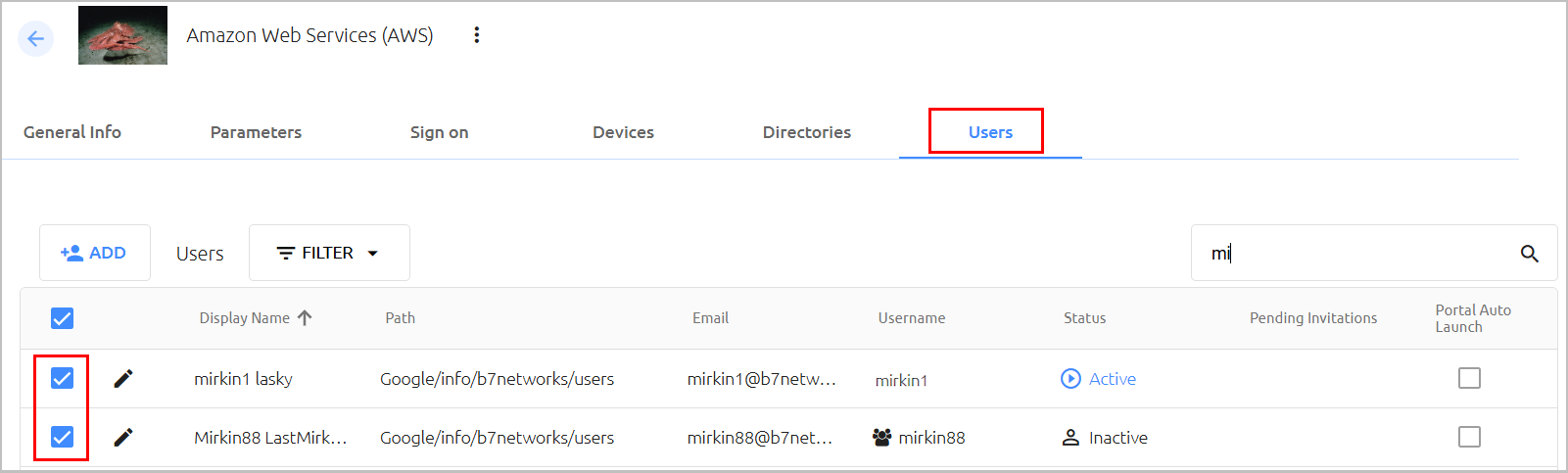This screenshot has width=1568, height=473.
Task: Click the Path column header
Action: [400, 318]
